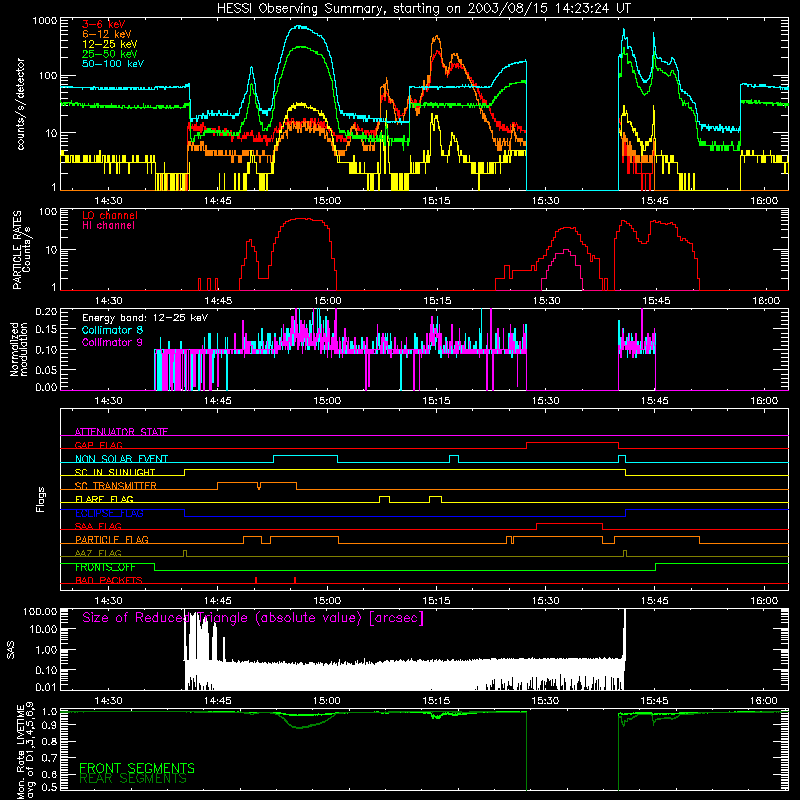
Task: Click the PARTICLE FLAG label
Action: tap(112, 539)
